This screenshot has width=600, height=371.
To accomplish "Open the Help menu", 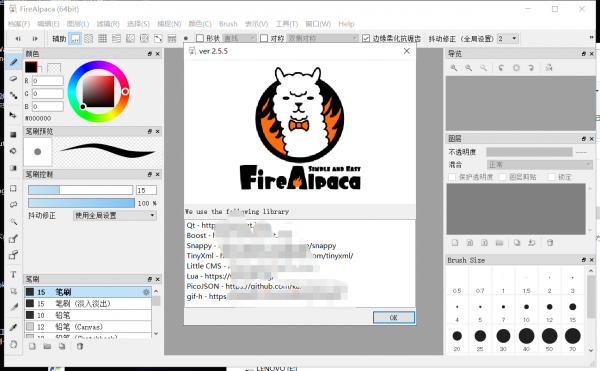I will [x=346, y=24].
